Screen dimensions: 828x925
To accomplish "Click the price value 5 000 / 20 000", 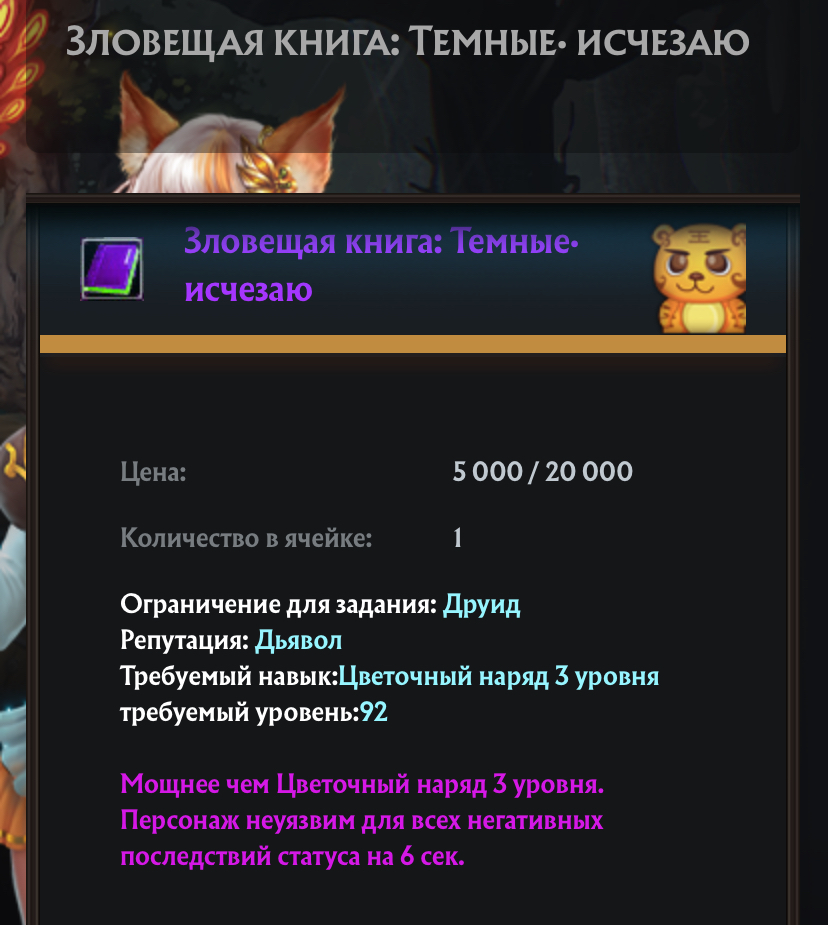I will [x=543, y=471].
